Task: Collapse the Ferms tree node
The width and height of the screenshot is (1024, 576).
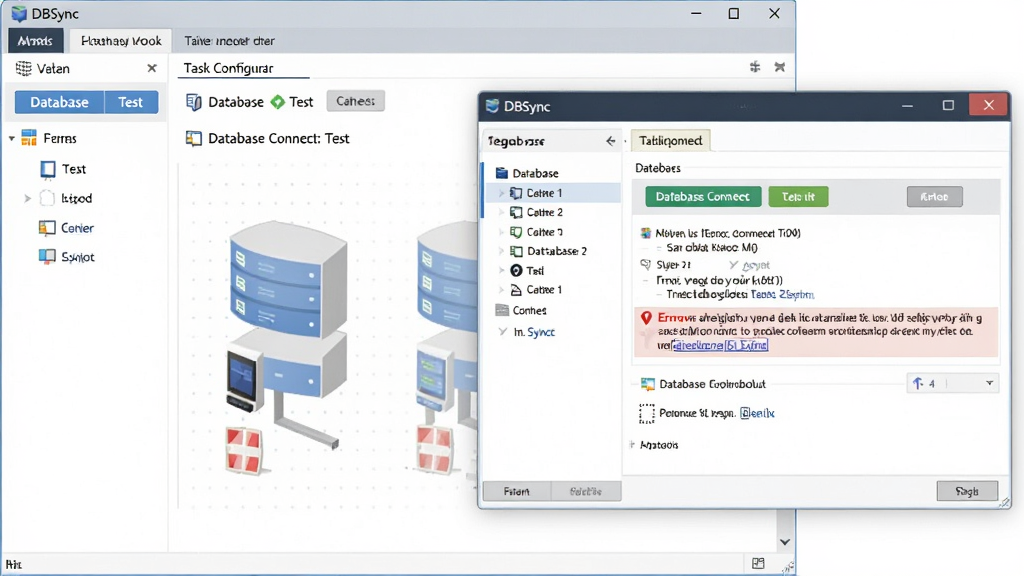Action: pyautogui.click(x=12, y=138)
